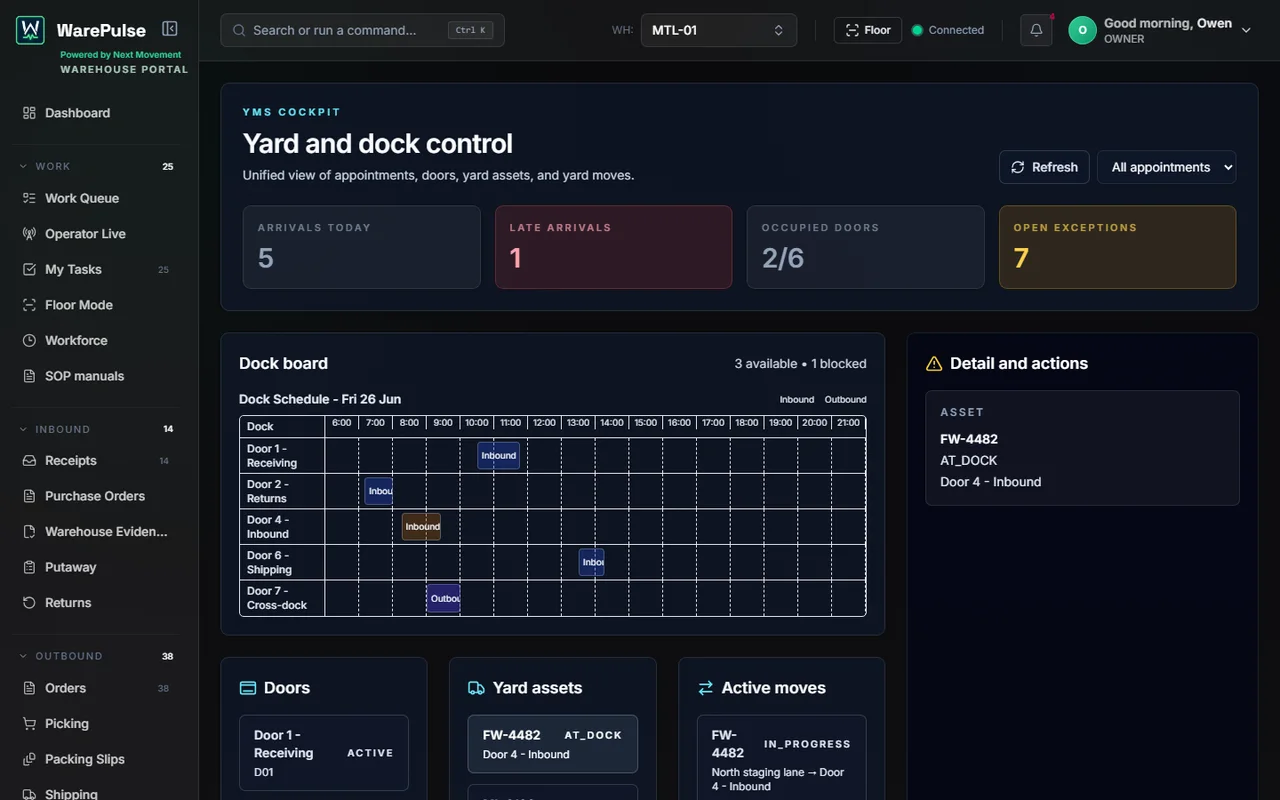
Task: Click the Receipts inbox icon
Action: 29,461
